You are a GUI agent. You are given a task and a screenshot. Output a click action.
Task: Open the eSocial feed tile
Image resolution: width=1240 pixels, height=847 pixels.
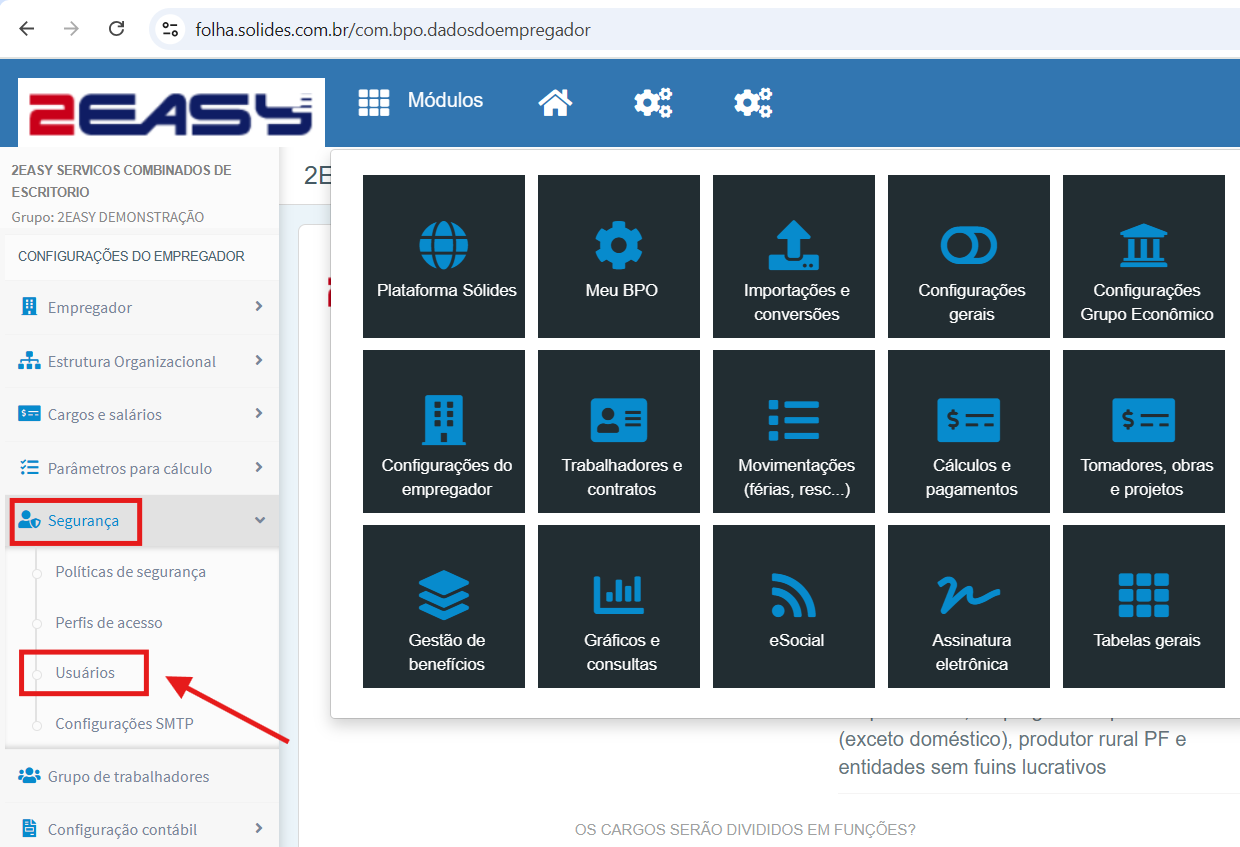[x=794, y=607]
